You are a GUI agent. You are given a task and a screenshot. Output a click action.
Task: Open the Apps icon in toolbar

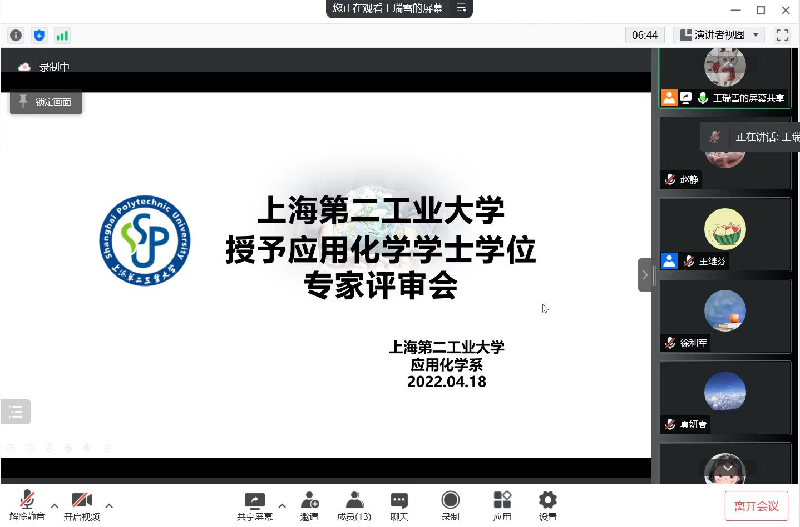(x=502, y=500)
